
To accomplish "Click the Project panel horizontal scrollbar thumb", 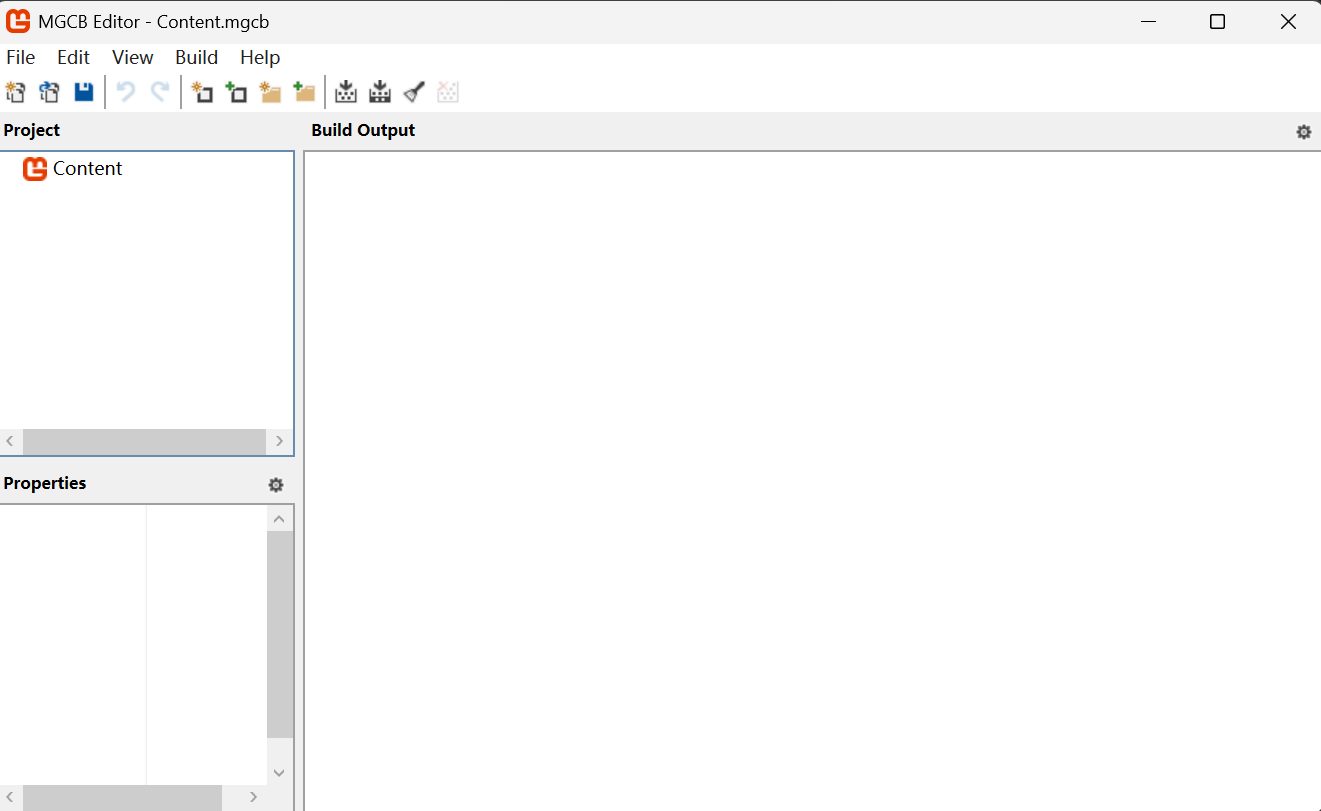I will (145, 441).
